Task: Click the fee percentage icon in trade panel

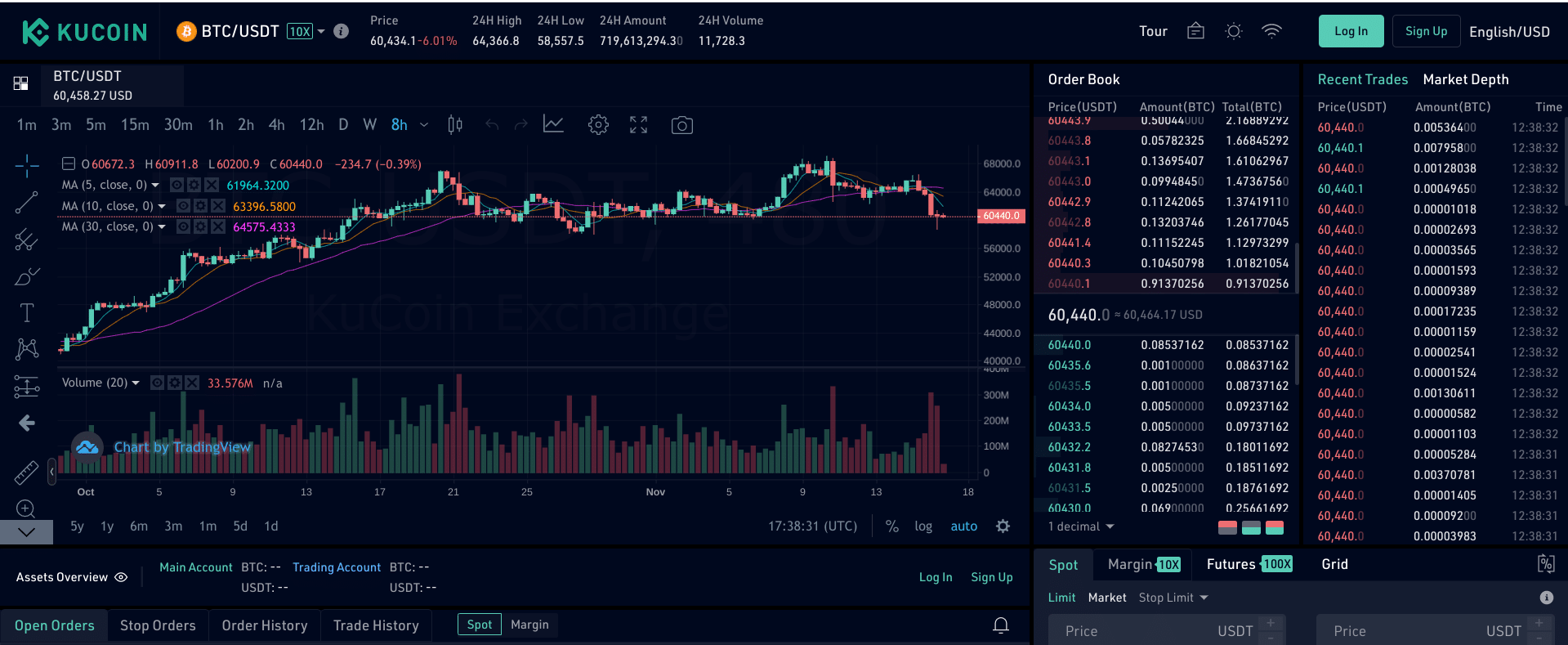Action: click(1546, 563)
